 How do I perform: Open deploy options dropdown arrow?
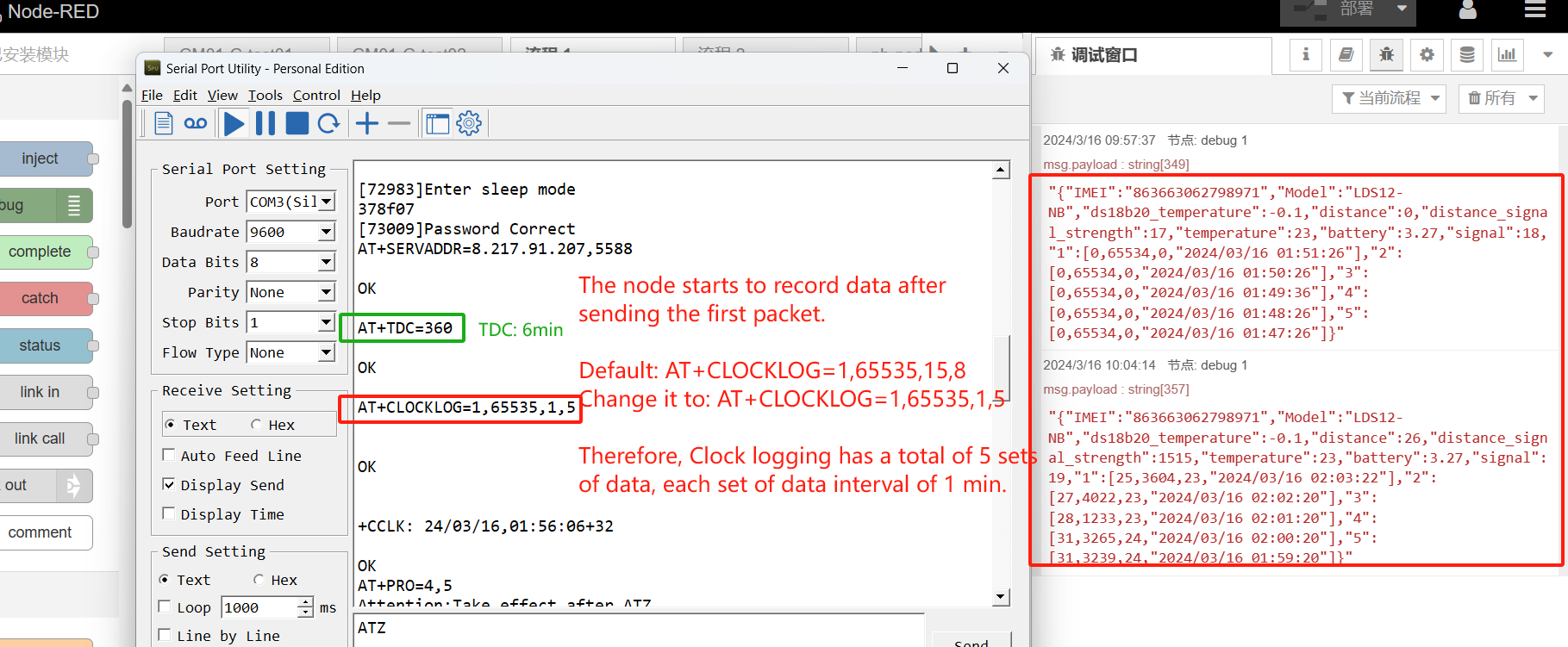1402,9
